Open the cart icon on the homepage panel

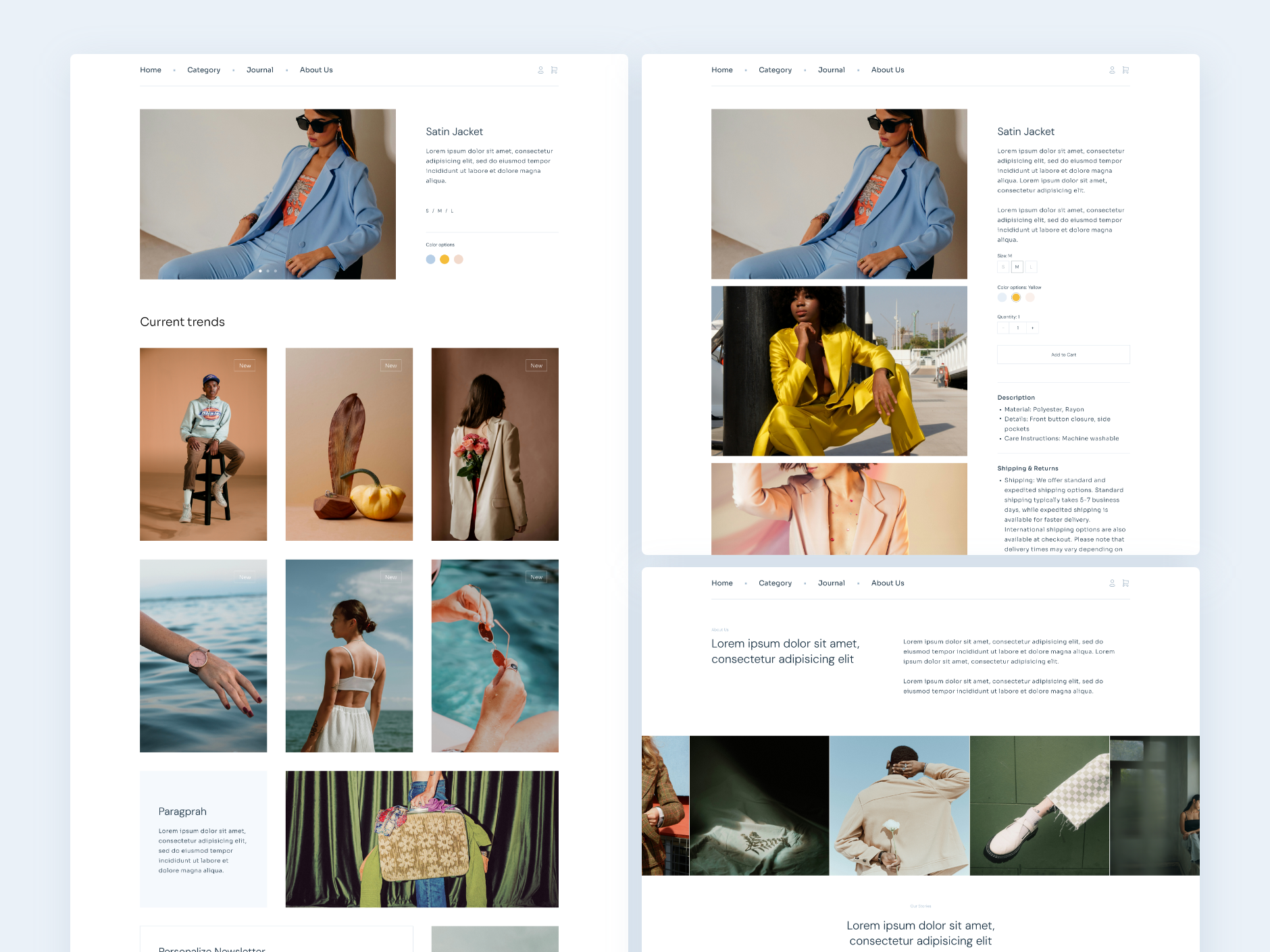coord(554,70)
